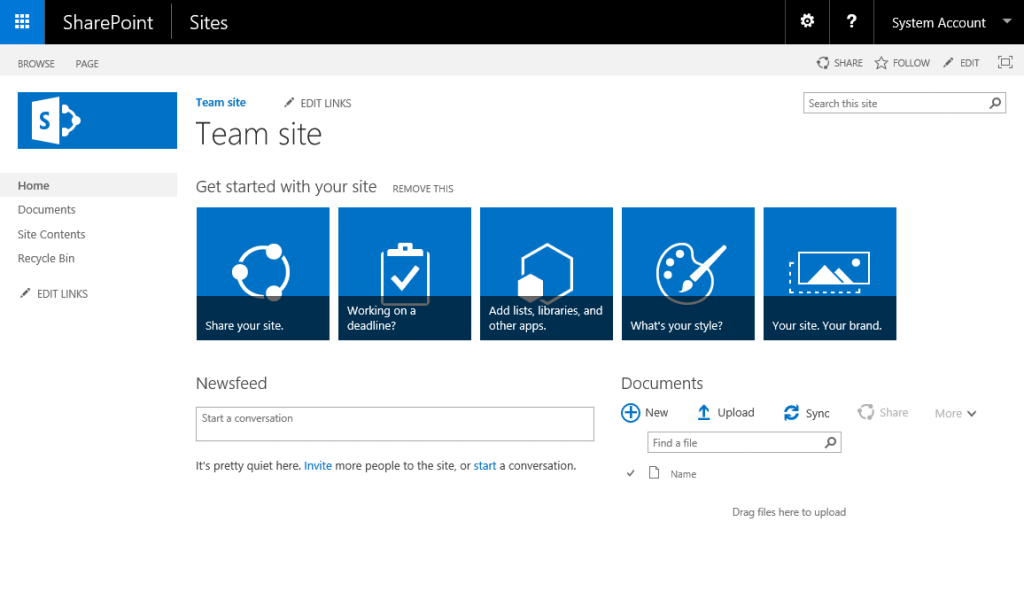Switch to the PAGE ribbon tab
This screenshot has width=1024, height=615.
(87, 63)
